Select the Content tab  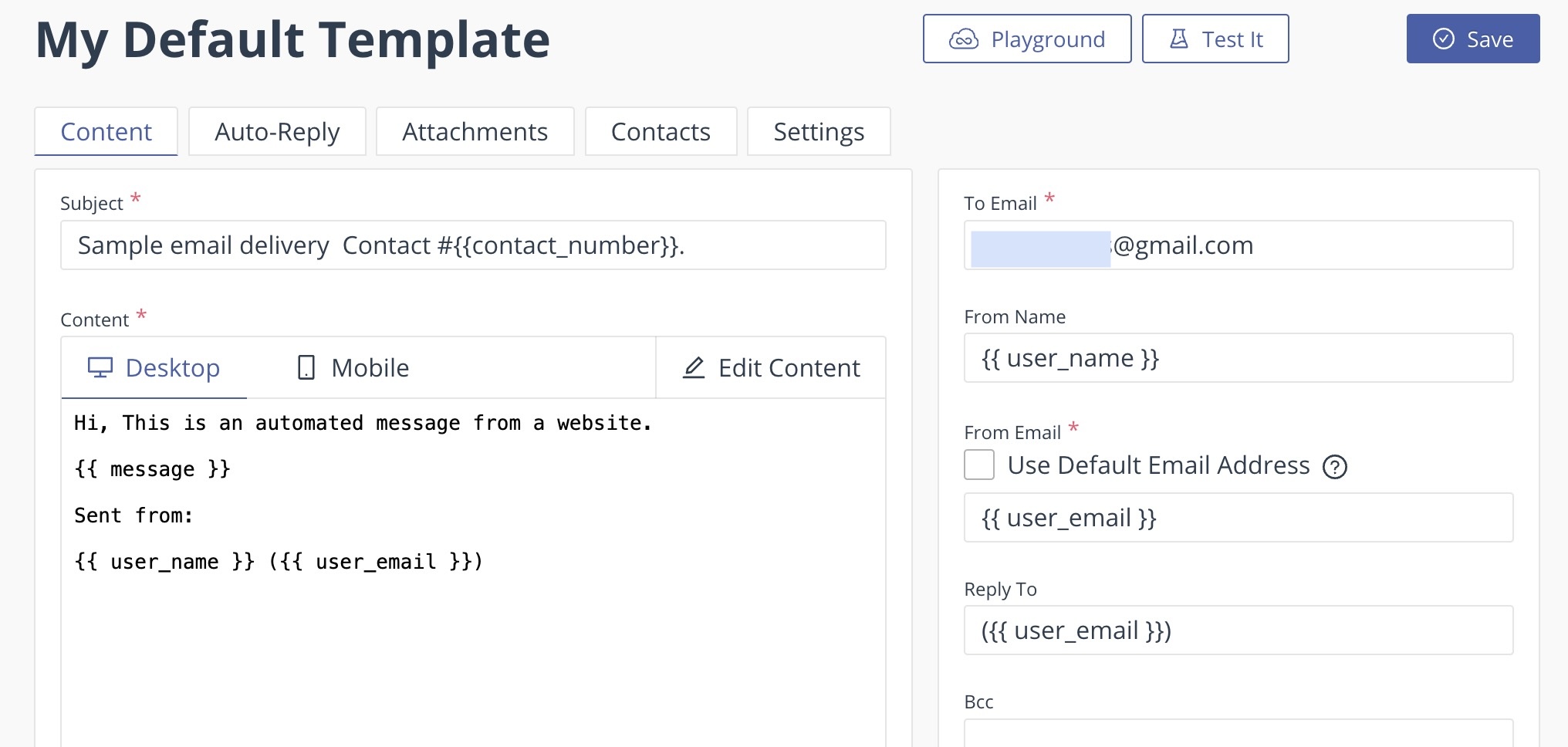click(x=106, y=132)
